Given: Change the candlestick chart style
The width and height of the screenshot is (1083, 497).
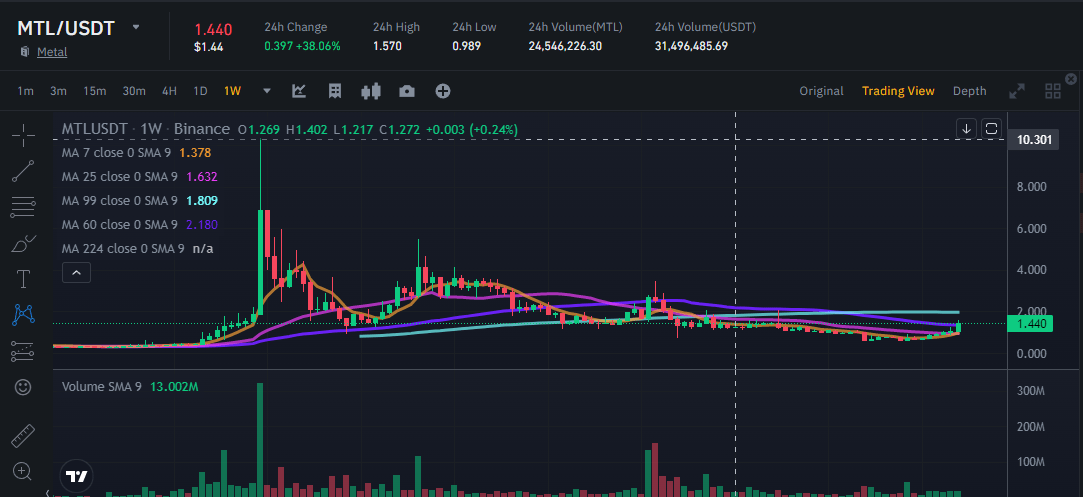Looking at the screenshot, I should tap(371, 91).
